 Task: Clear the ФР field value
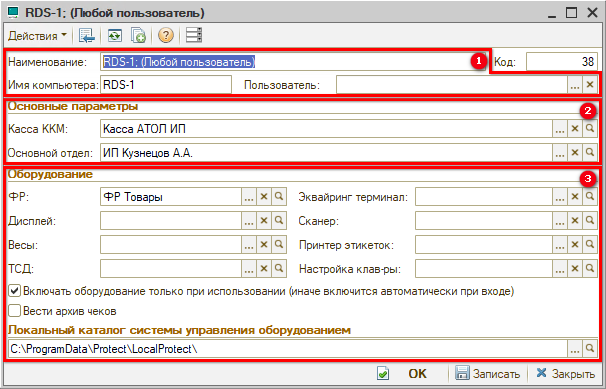(264, 197)
